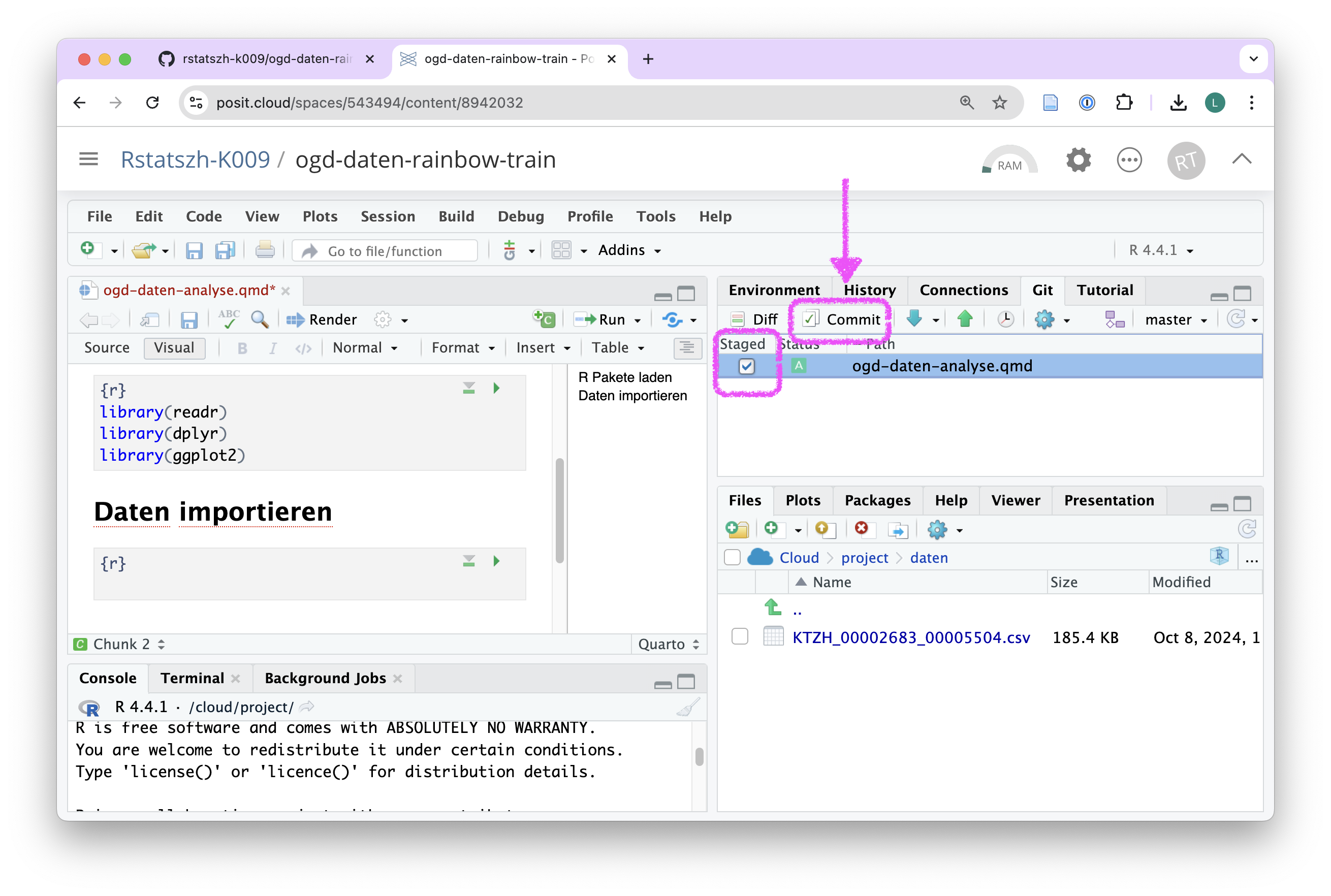
Task: Click the Print icon in main toolbar
Action: click(265, 250)
